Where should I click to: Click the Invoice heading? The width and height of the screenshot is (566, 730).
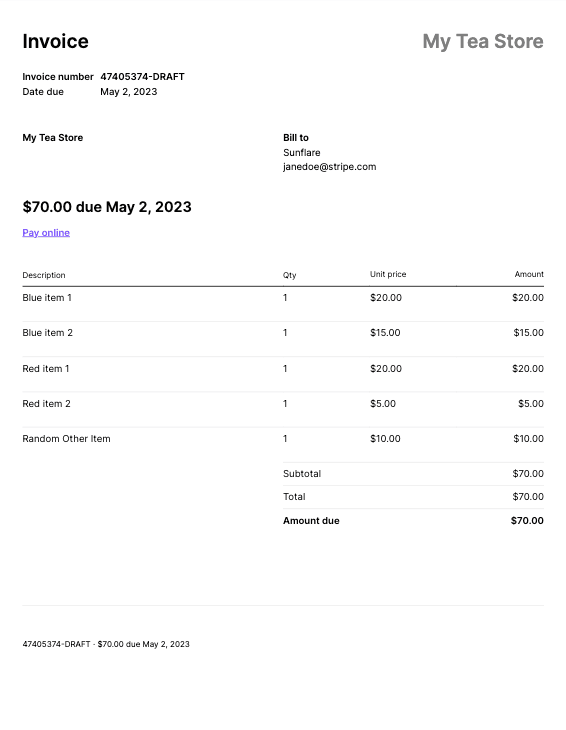[x=55, y=41]
